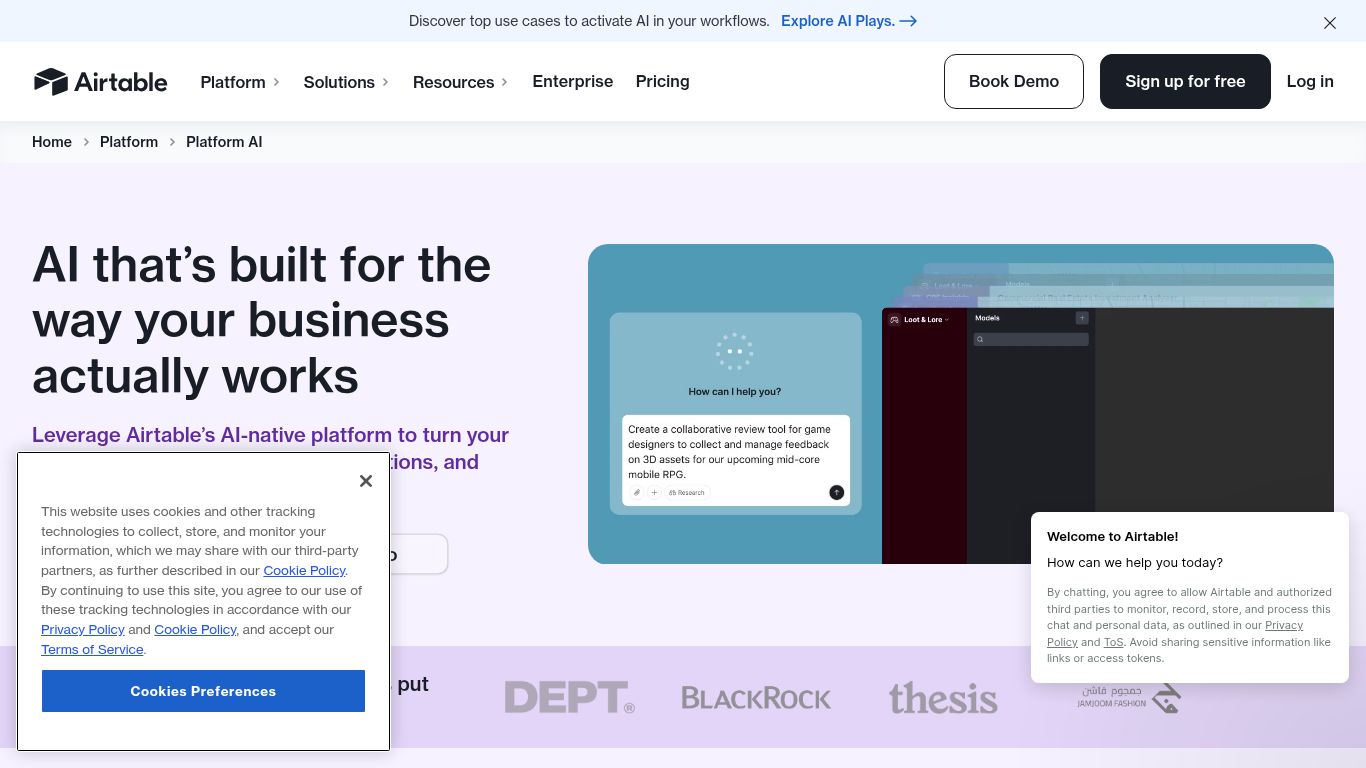1366x768 pixels.
Task: Open the Enterprise page
Action: [572, 82]
